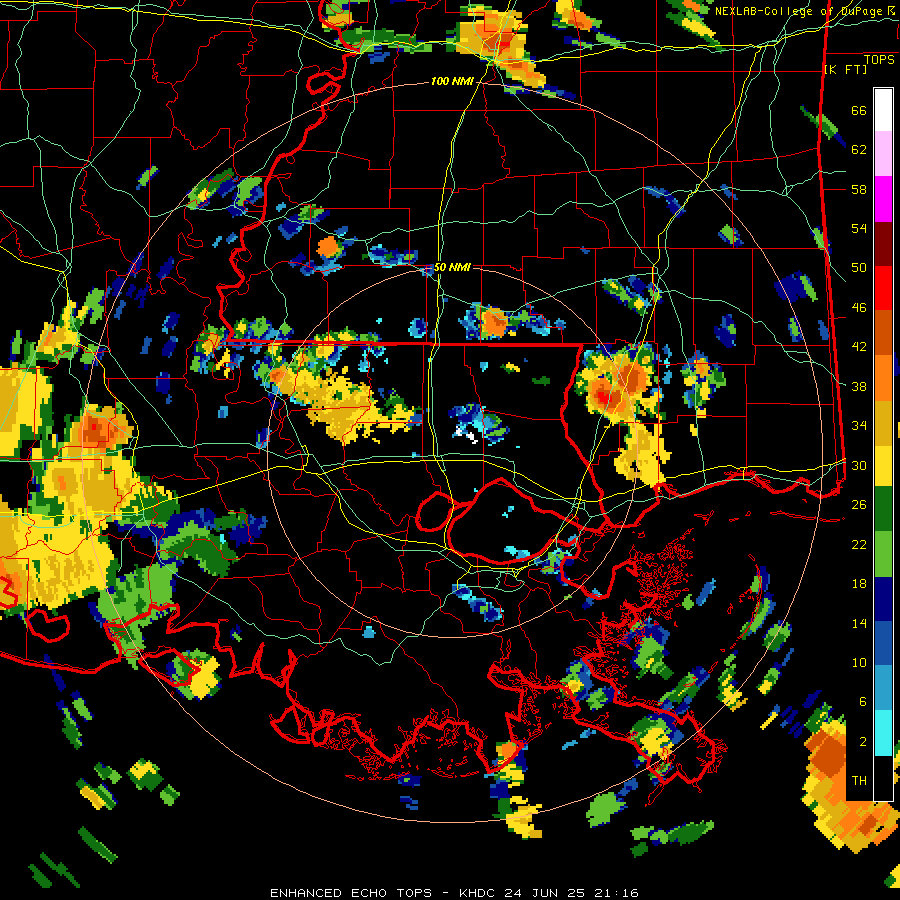Click the legend value "TH"
The width and height of the screenshot is (900, 900).
(x=859, y=781)
